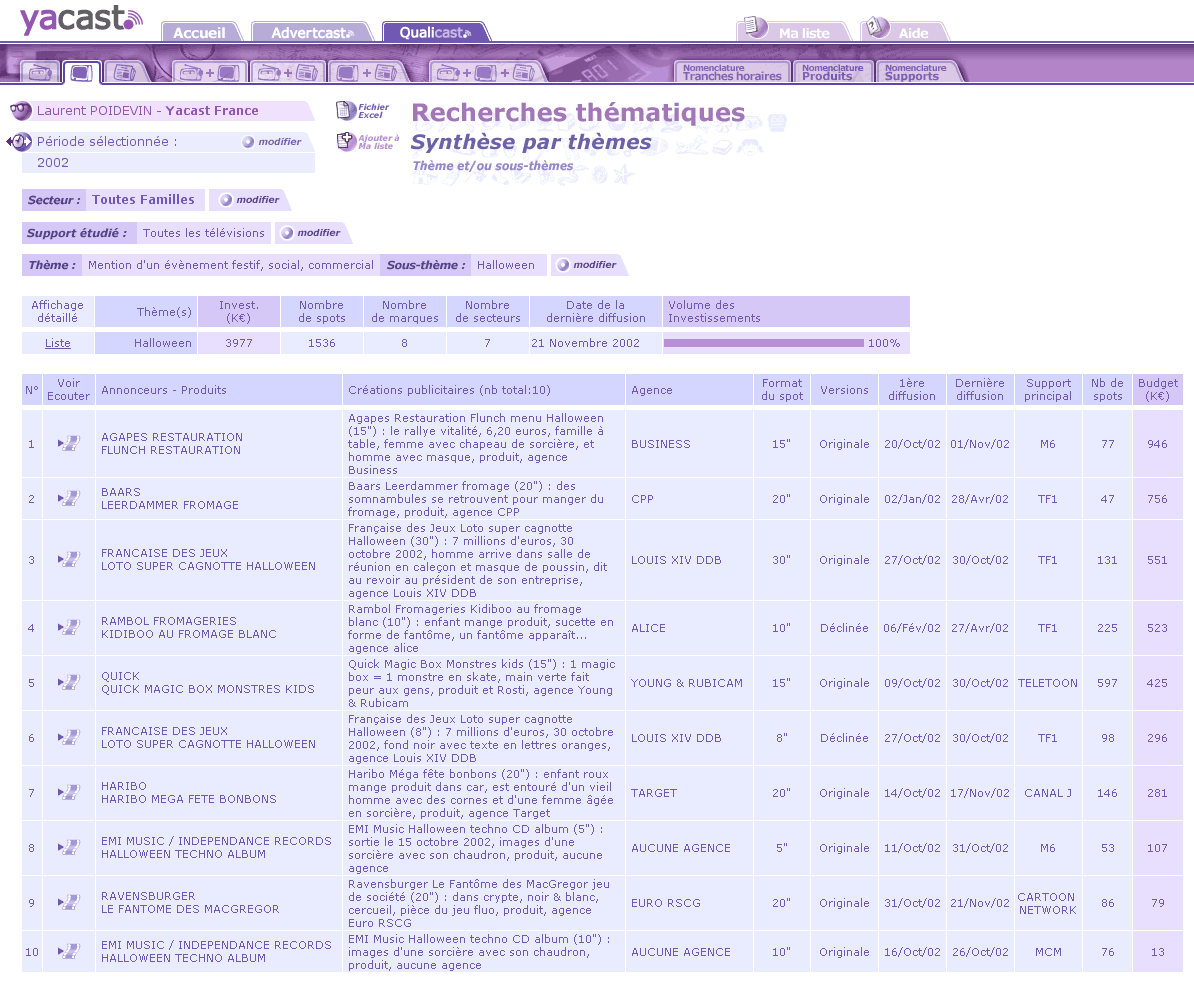
Task: Select AGAPES RESTAURATION advertiser text
Action: pyautogui.click(x=172, y=437)
